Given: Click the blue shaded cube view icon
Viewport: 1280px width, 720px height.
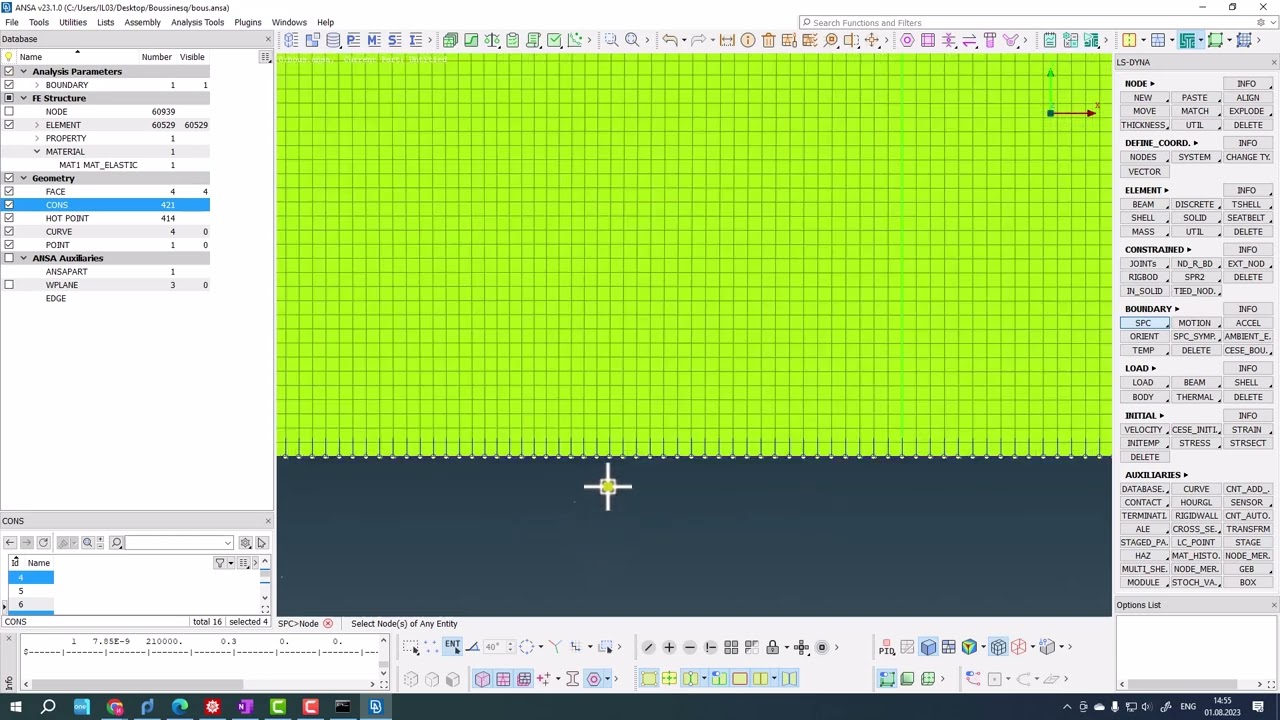Looking at the screenshot, I should (x=928, y=647).
